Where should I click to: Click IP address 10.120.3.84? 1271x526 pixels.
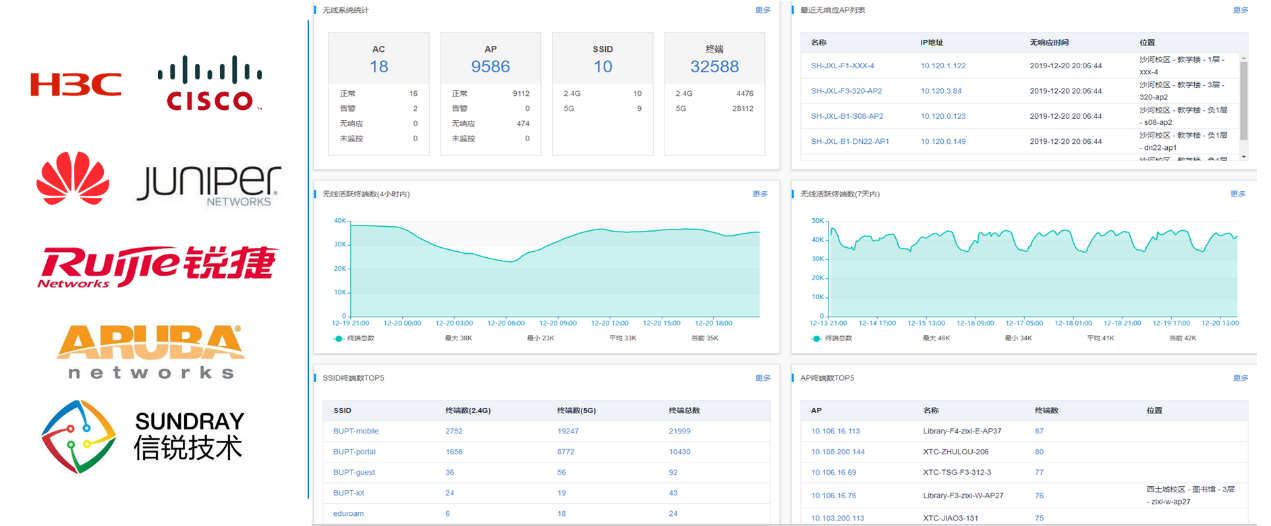pos(941,91)
